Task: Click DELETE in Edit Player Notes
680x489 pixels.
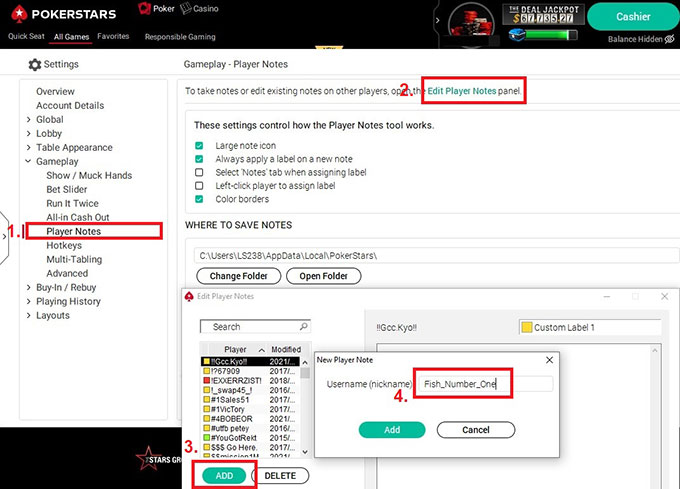Action: 280,476
